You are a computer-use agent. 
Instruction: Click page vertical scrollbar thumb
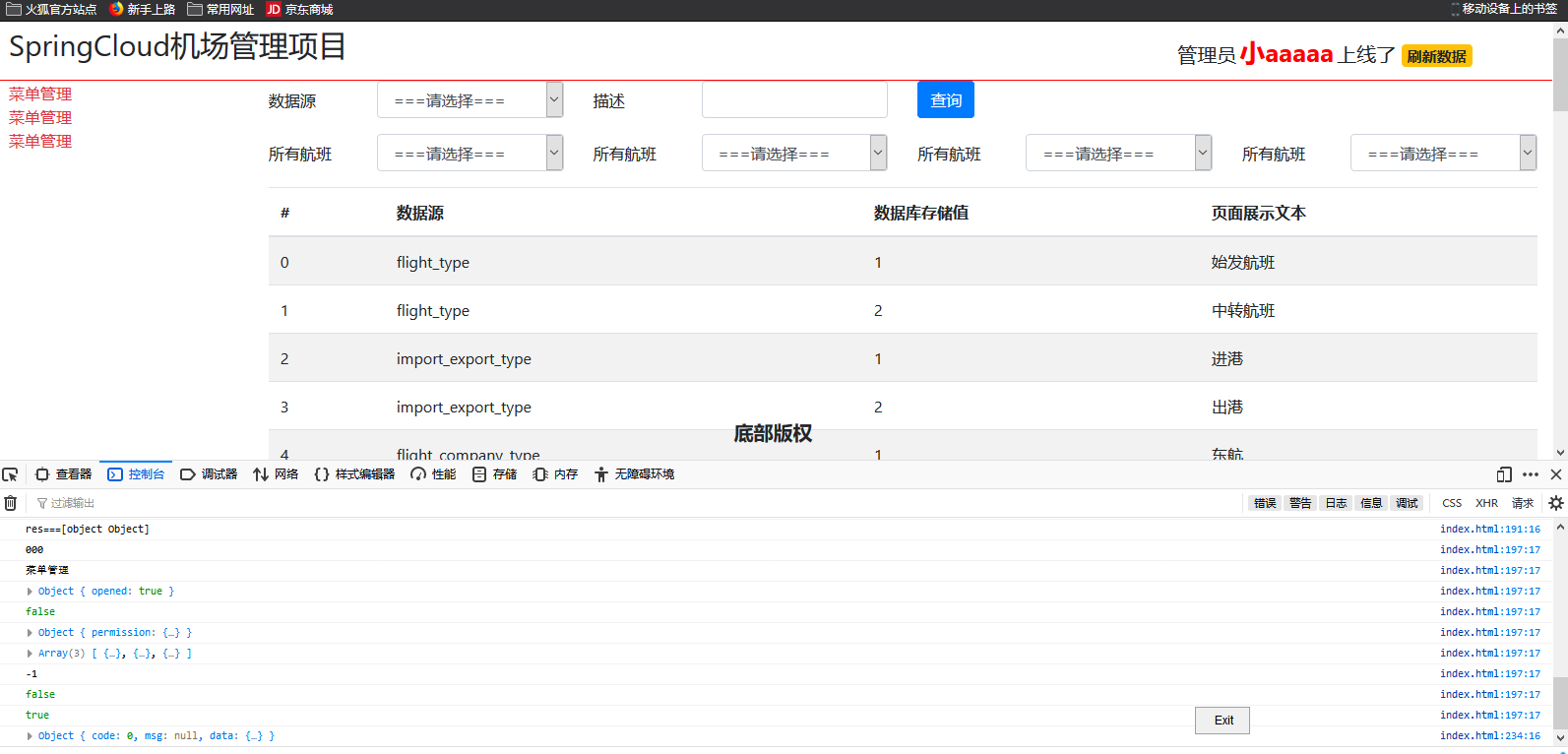point(1560,74)
